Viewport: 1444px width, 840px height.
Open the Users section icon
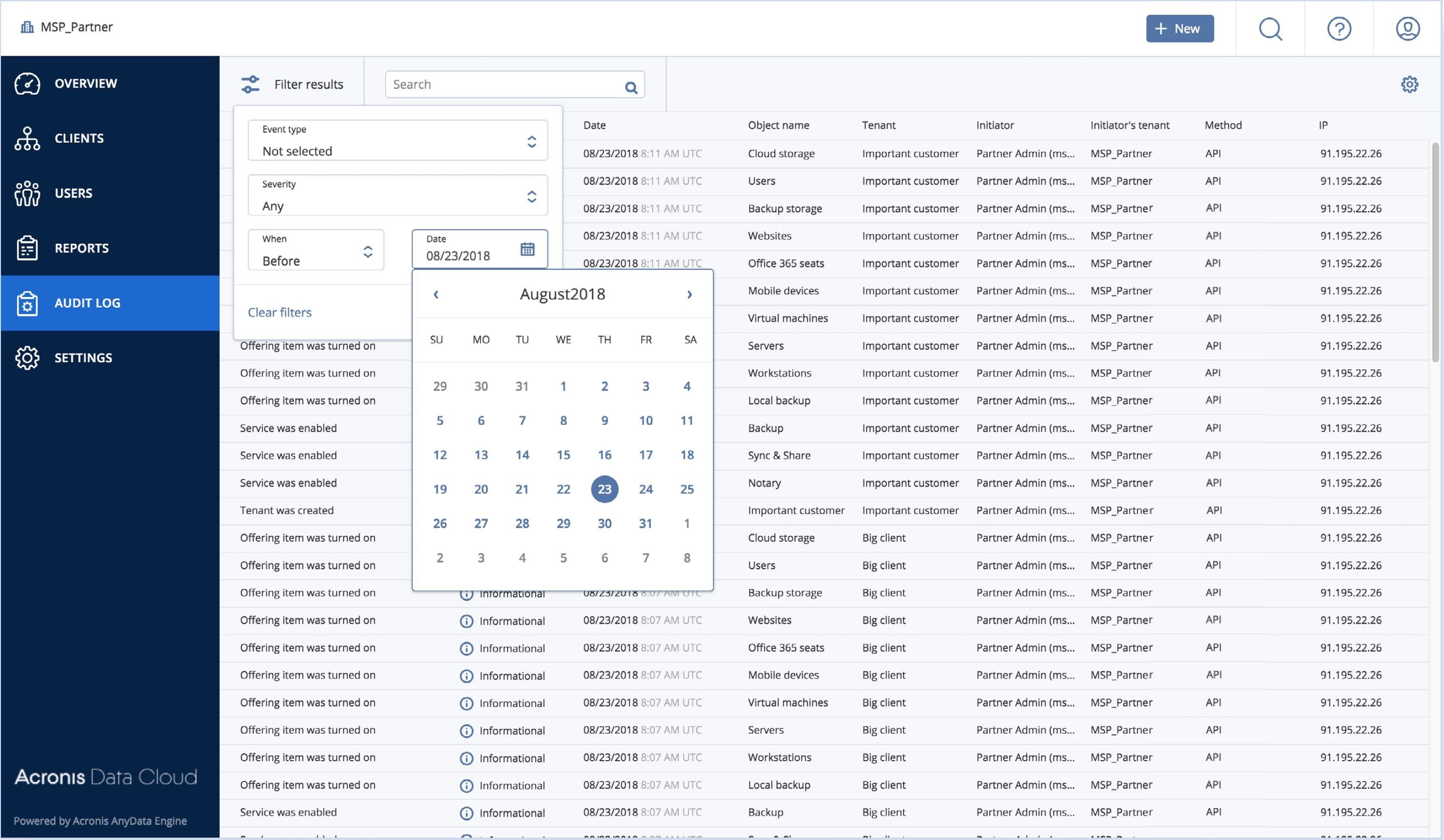tap(27, 193)
